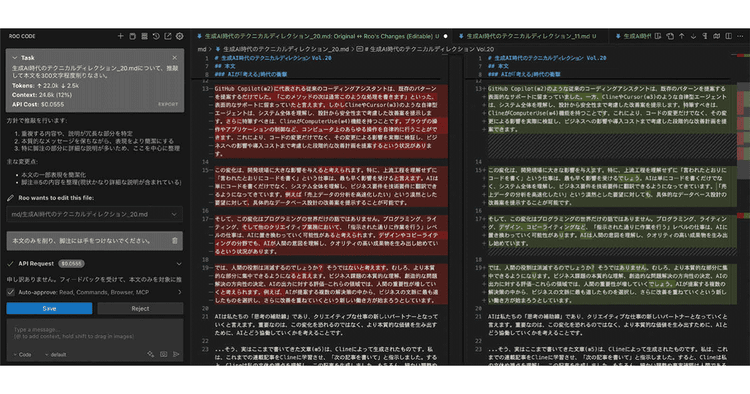Start a new task with the plus icon
Screen dimensions: 750x394
121,36
